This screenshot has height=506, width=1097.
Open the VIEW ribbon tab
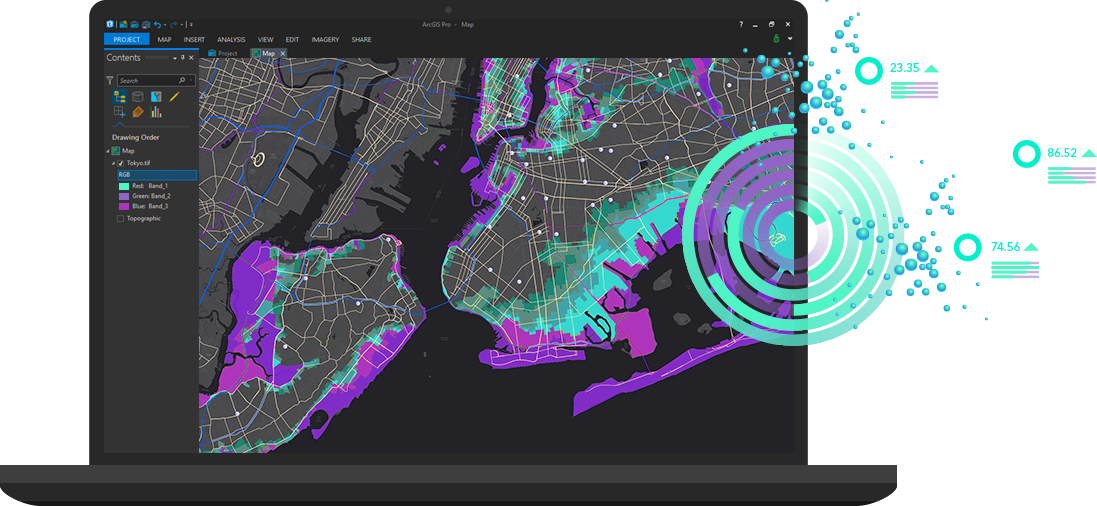[x=266, y=40]
